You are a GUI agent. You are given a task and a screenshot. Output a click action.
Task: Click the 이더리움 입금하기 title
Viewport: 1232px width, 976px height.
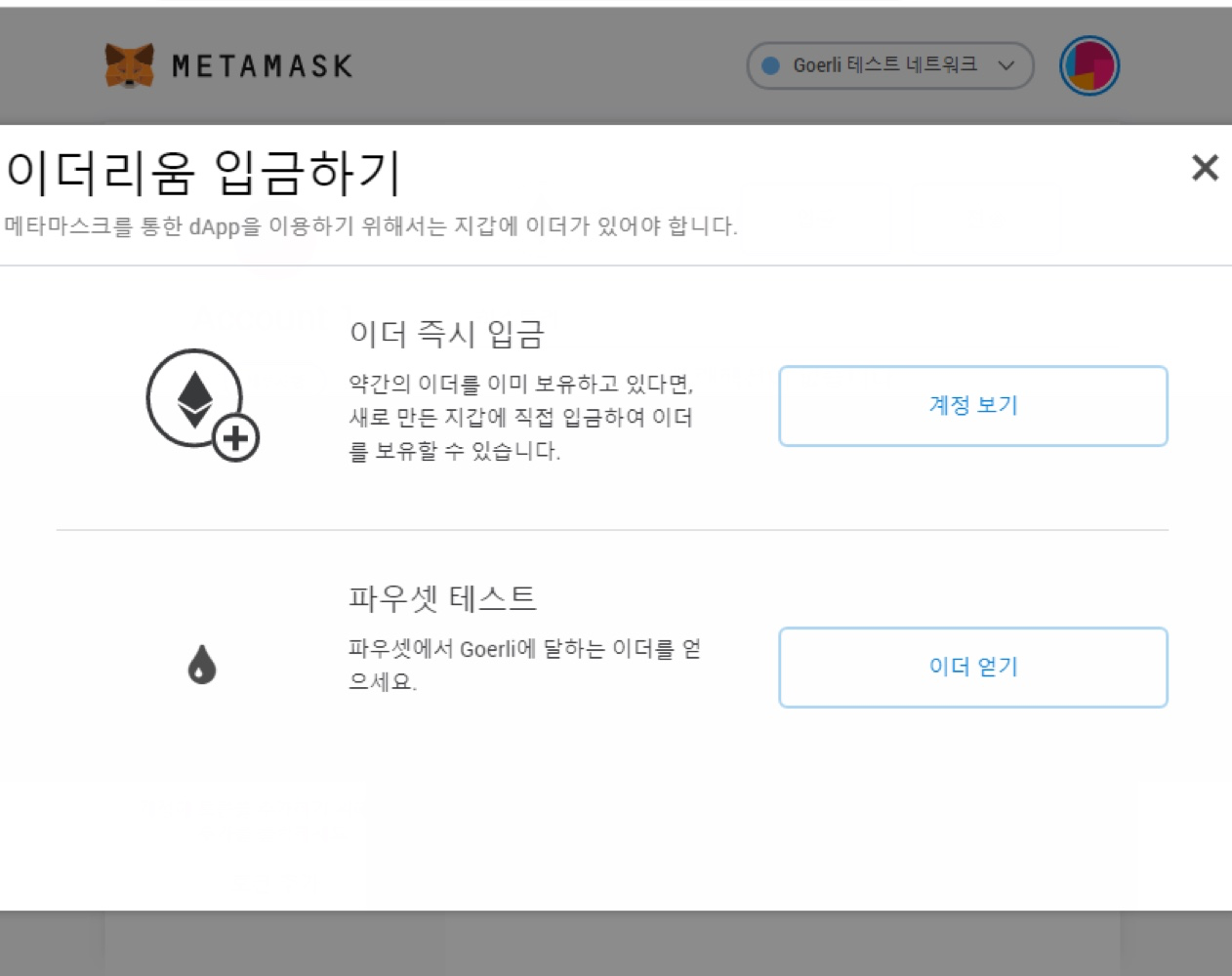click(x=203, y=171)
